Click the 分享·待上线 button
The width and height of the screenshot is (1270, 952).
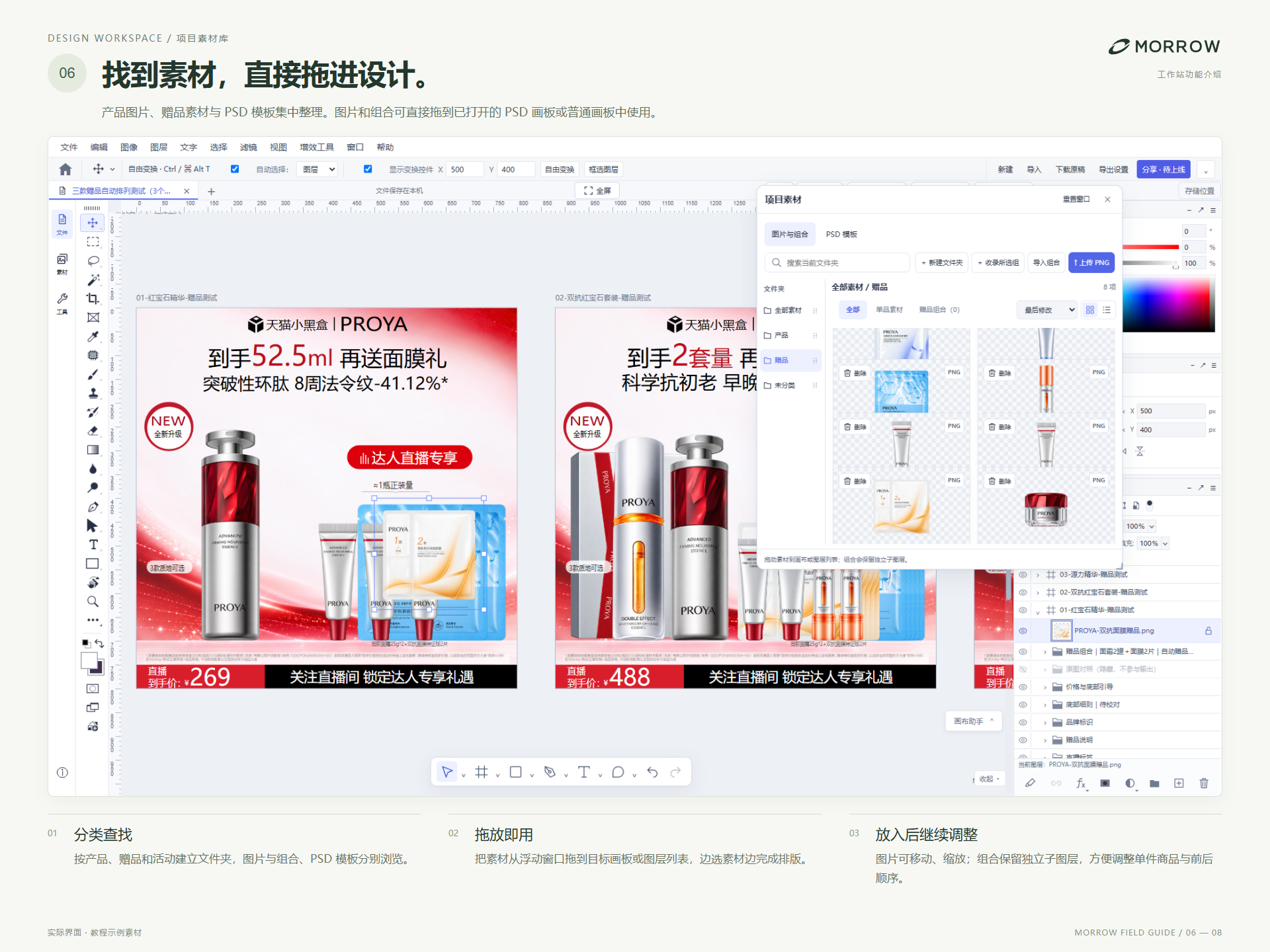1164,169
